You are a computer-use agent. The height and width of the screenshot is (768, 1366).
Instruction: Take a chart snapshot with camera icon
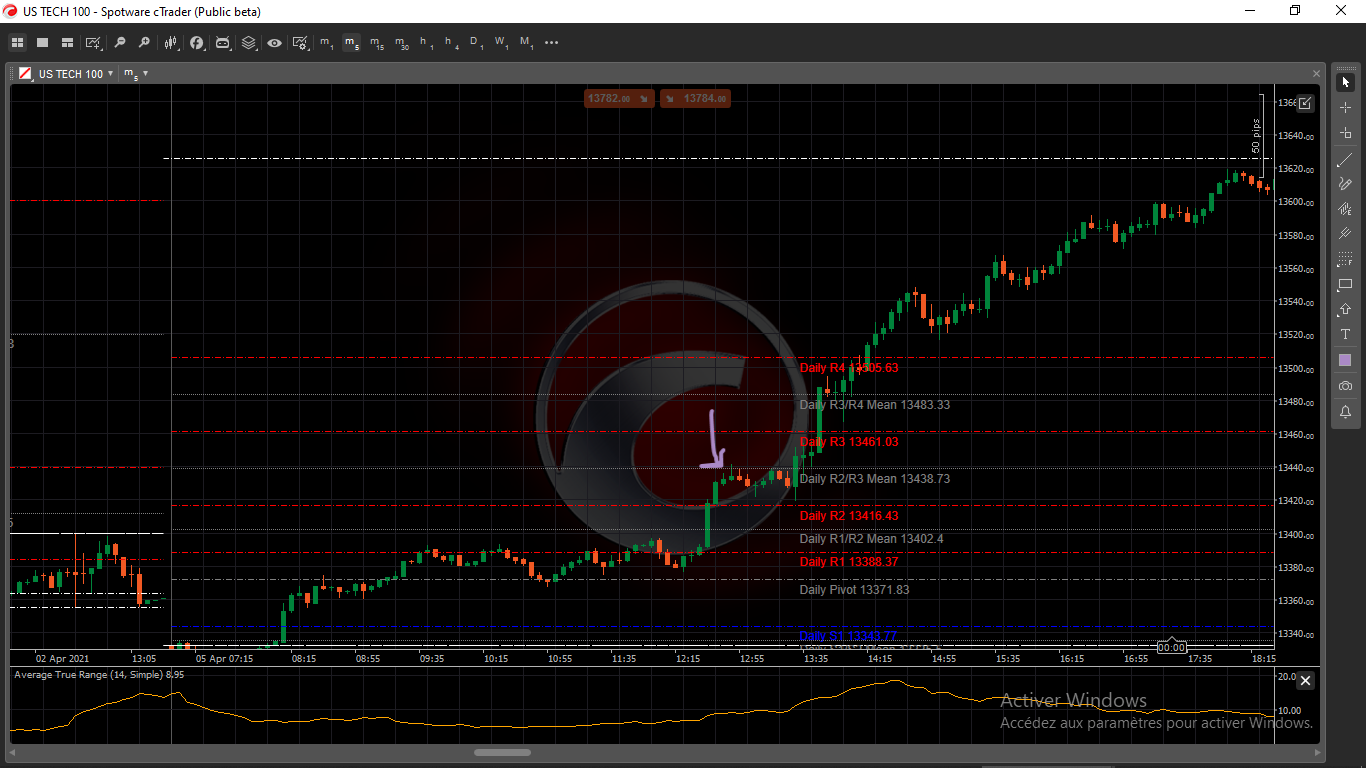[x=1345, y=386]
